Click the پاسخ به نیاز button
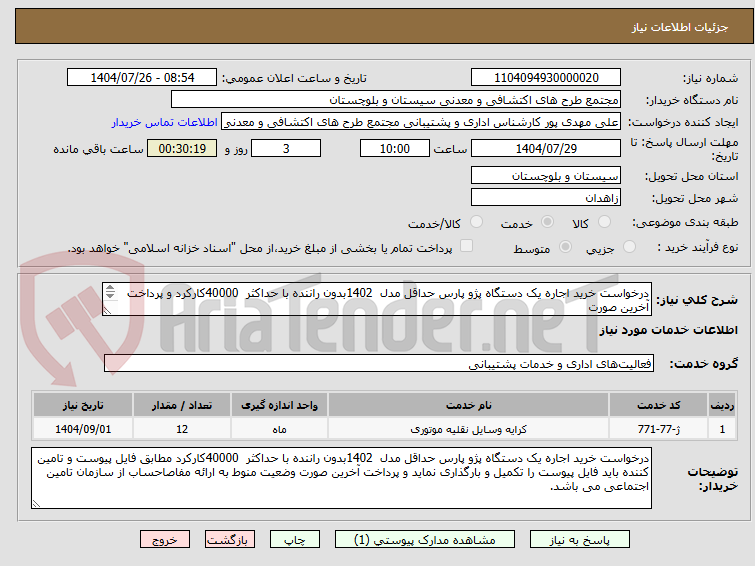Screen dimensions: 755x566 [x=580, y=540]
